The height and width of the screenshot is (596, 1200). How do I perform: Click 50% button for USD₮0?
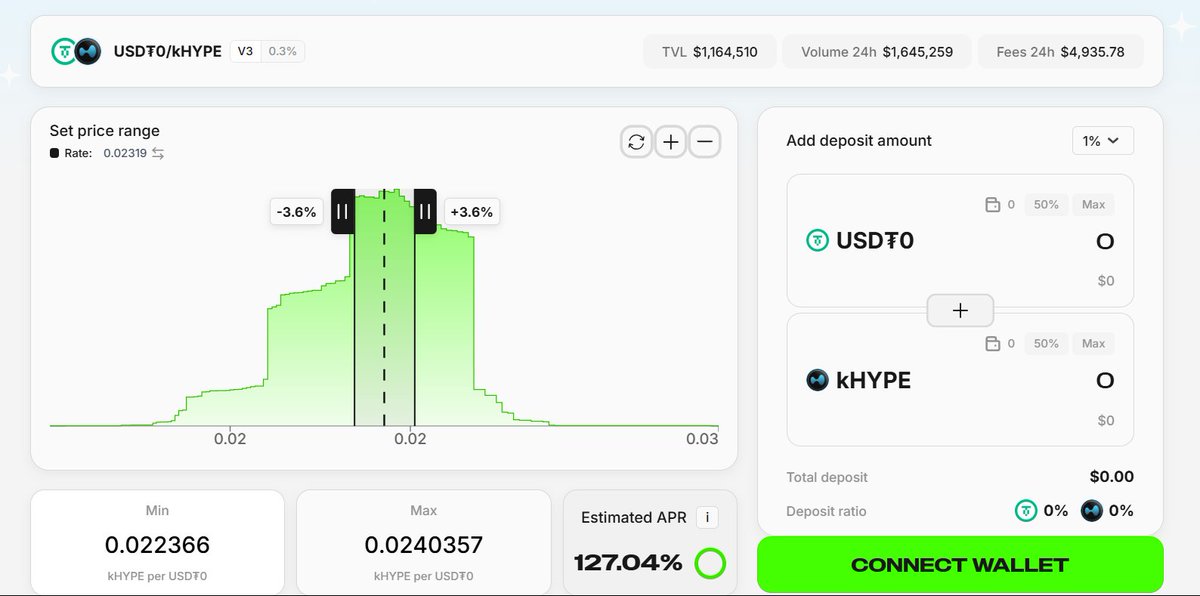1046,205
